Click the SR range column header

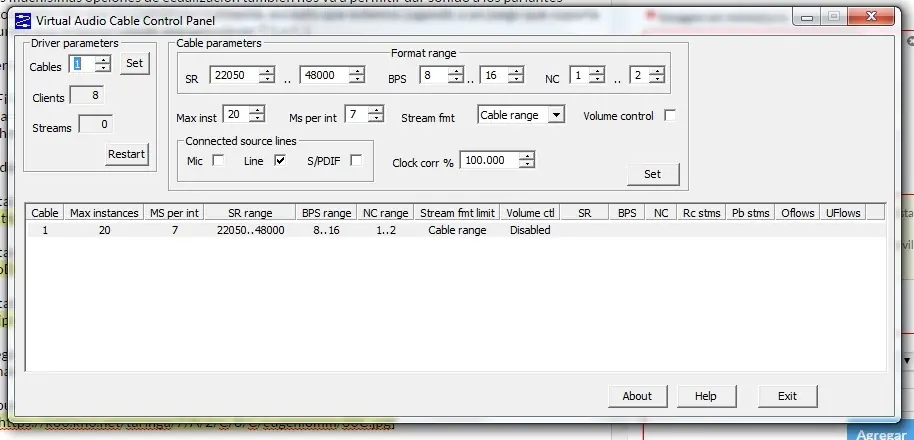coord(250,213)
